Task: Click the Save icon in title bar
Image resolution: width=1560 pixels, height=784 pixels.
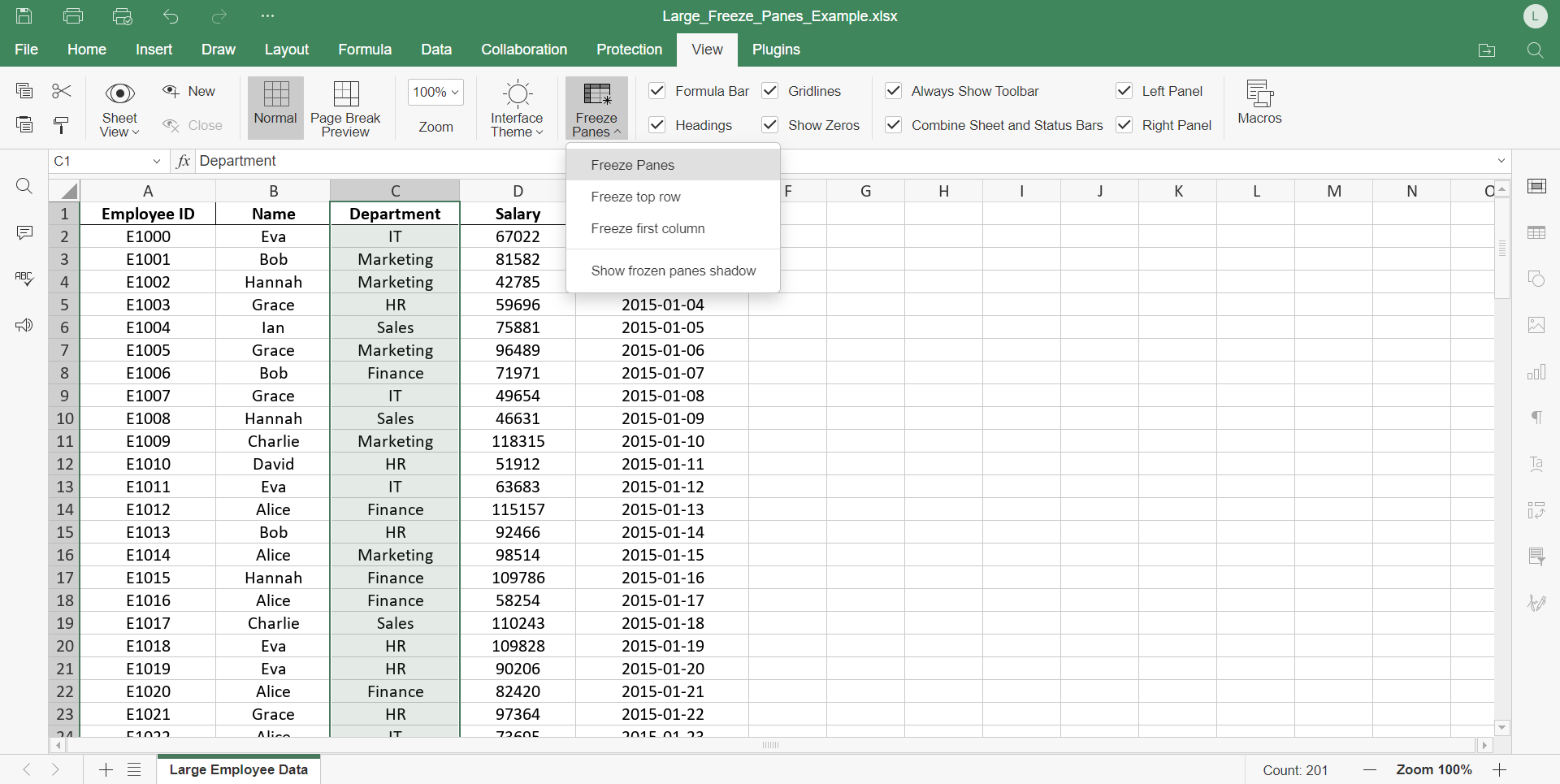Action: point(24,16)
